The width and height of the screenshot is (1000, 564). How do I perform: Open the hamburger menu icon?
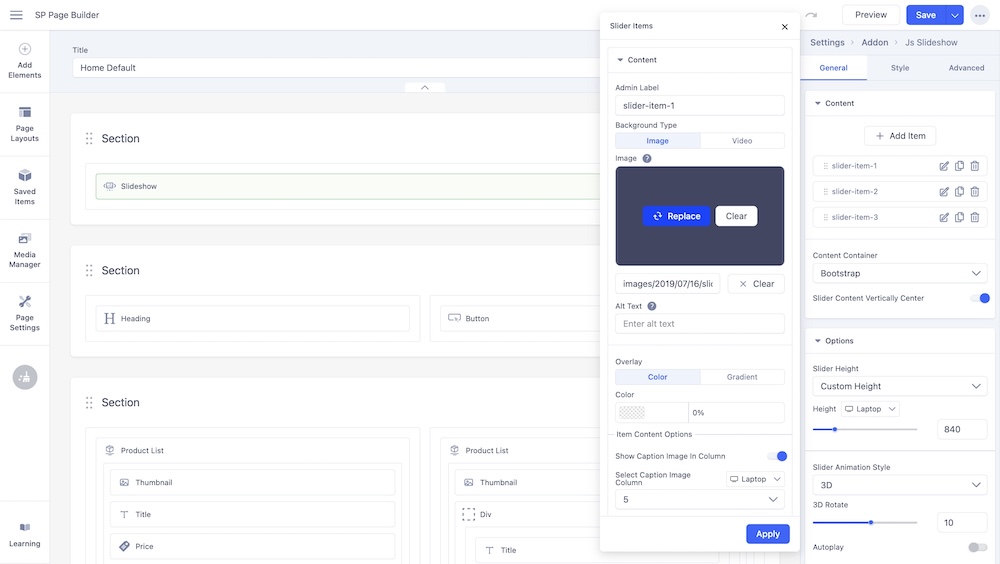pyautogui.click(x=16, y=15)
